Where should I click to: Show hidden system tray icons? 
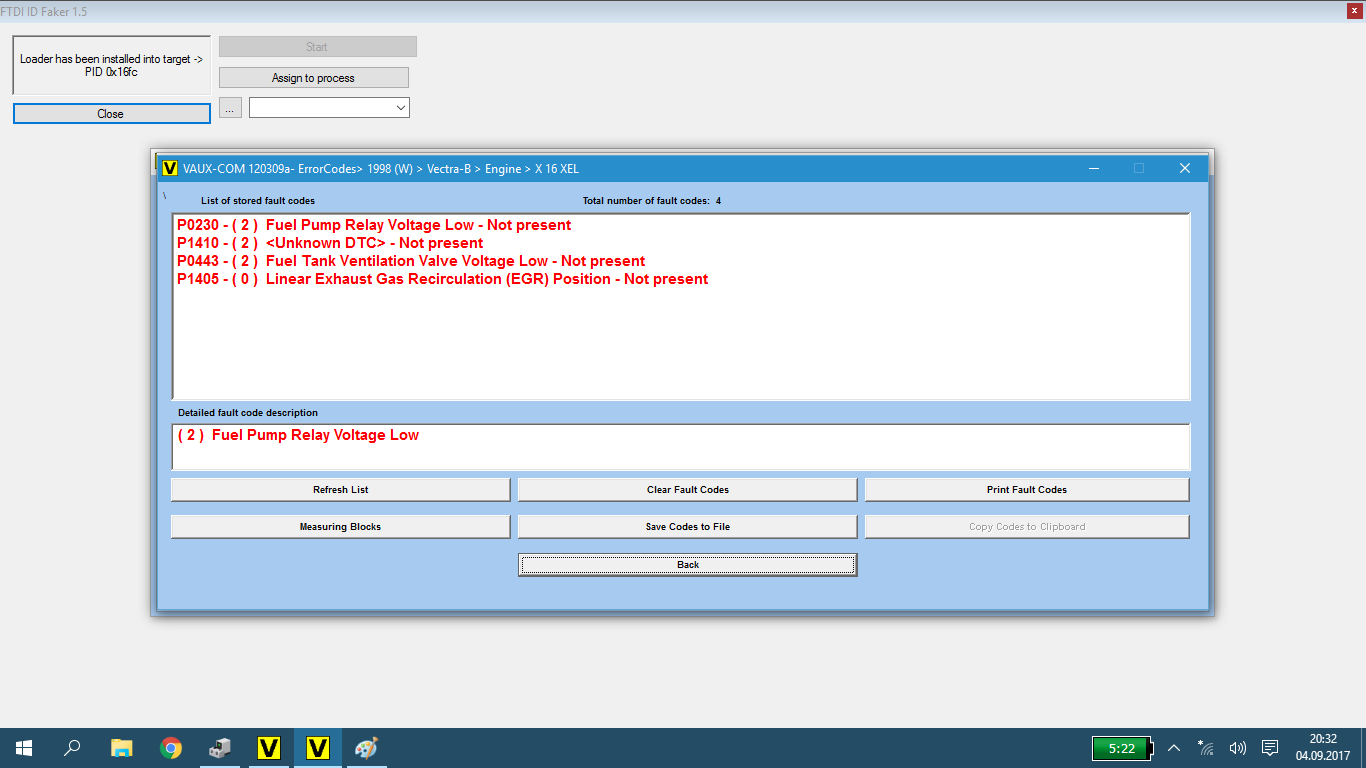pyautogui.click(x=1174, y=748)
